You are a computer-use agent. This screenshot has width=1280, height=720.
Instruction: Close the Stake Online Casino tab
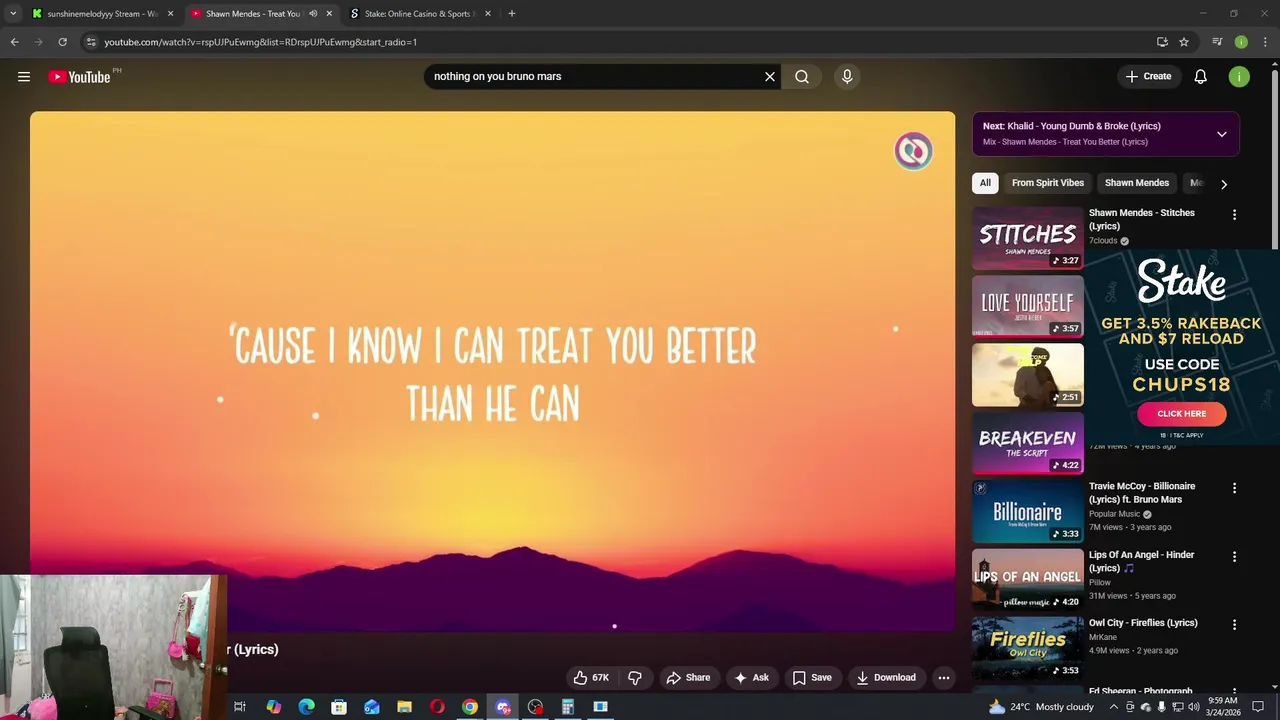click(x=488, y=14)
